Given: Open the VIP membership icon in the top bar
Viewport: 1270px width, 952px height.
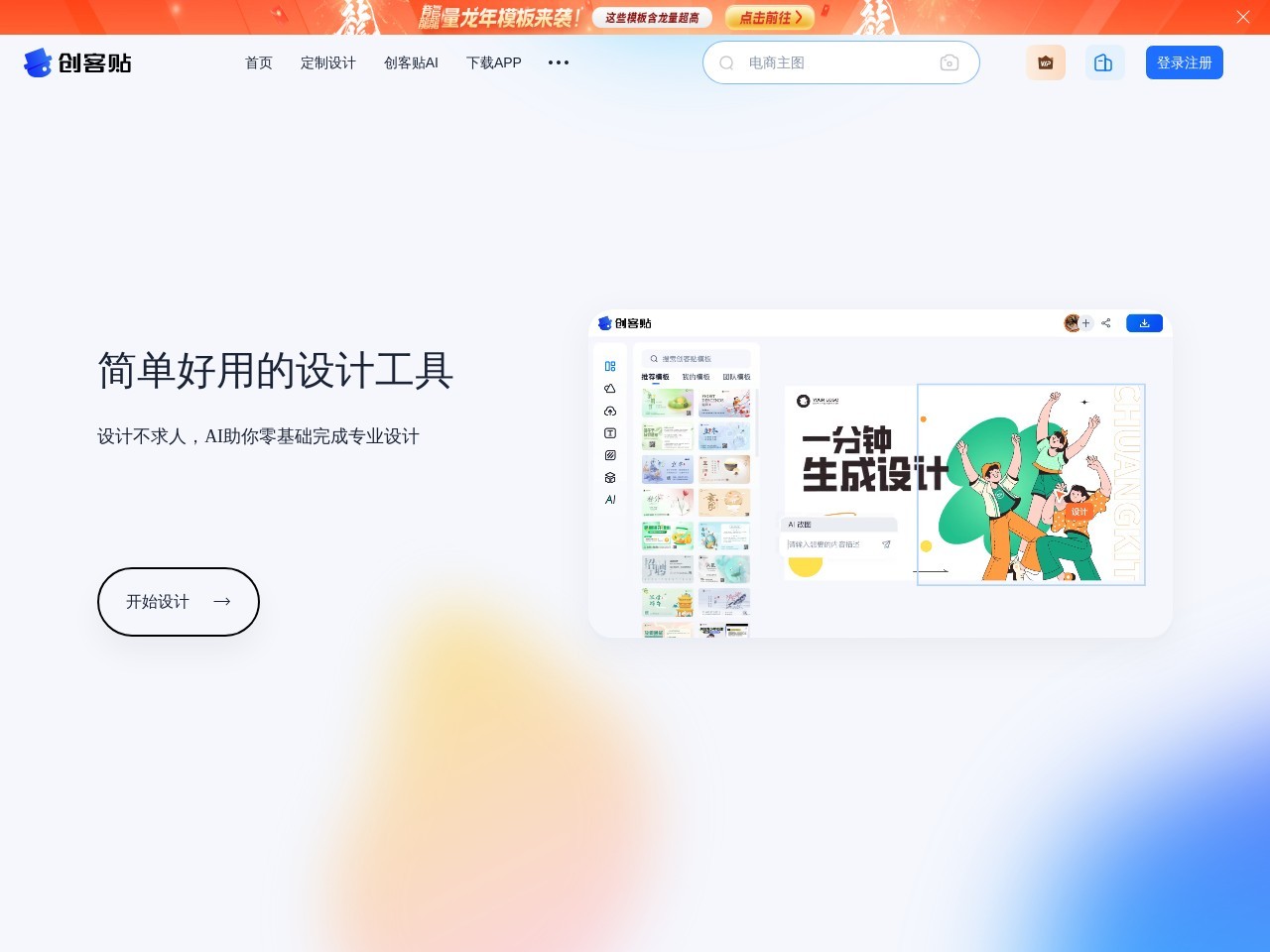Looking at the screenshot, I should point(1045,62).
